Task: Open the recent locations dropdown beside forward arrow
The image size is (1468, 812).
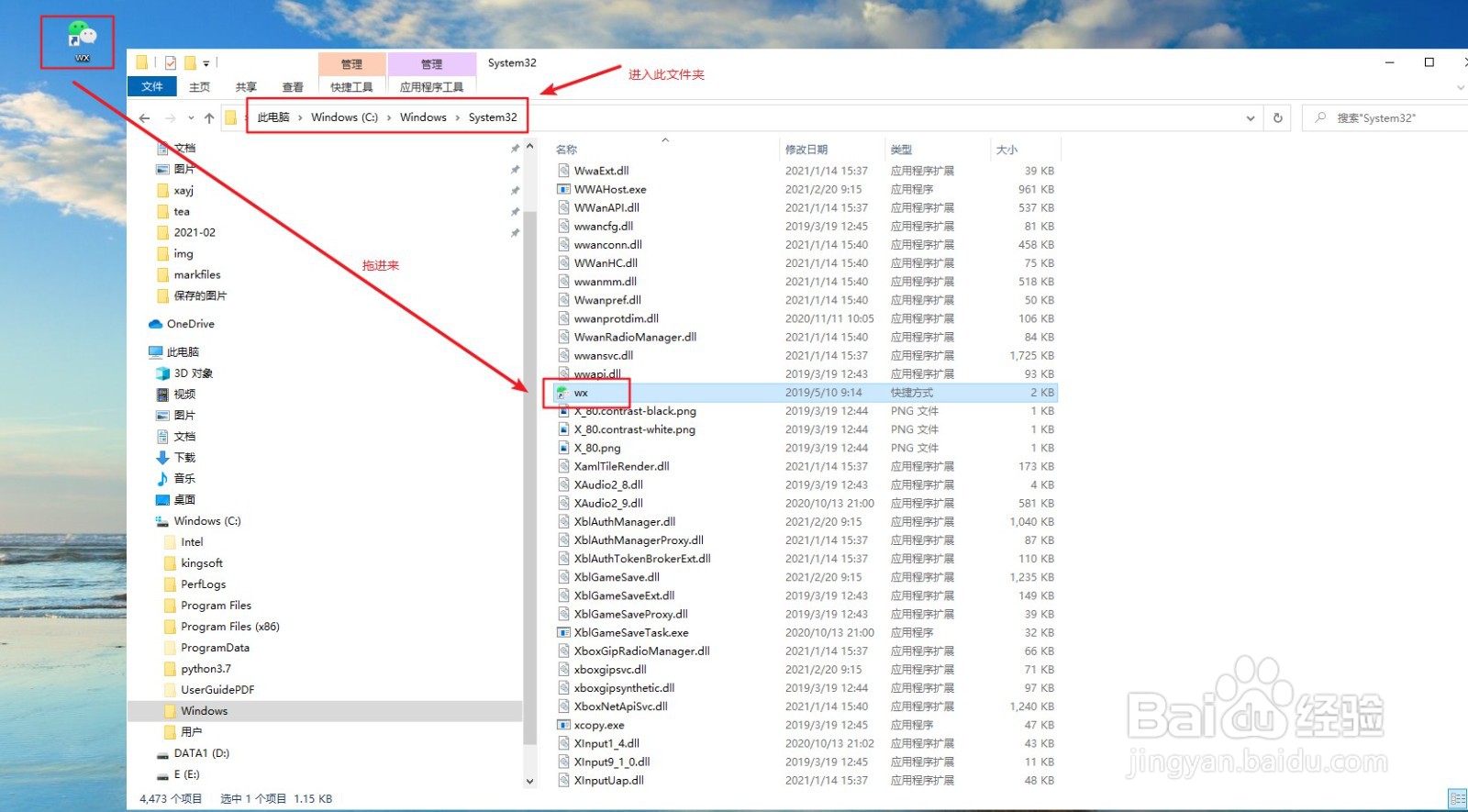Action: point(191,117)
